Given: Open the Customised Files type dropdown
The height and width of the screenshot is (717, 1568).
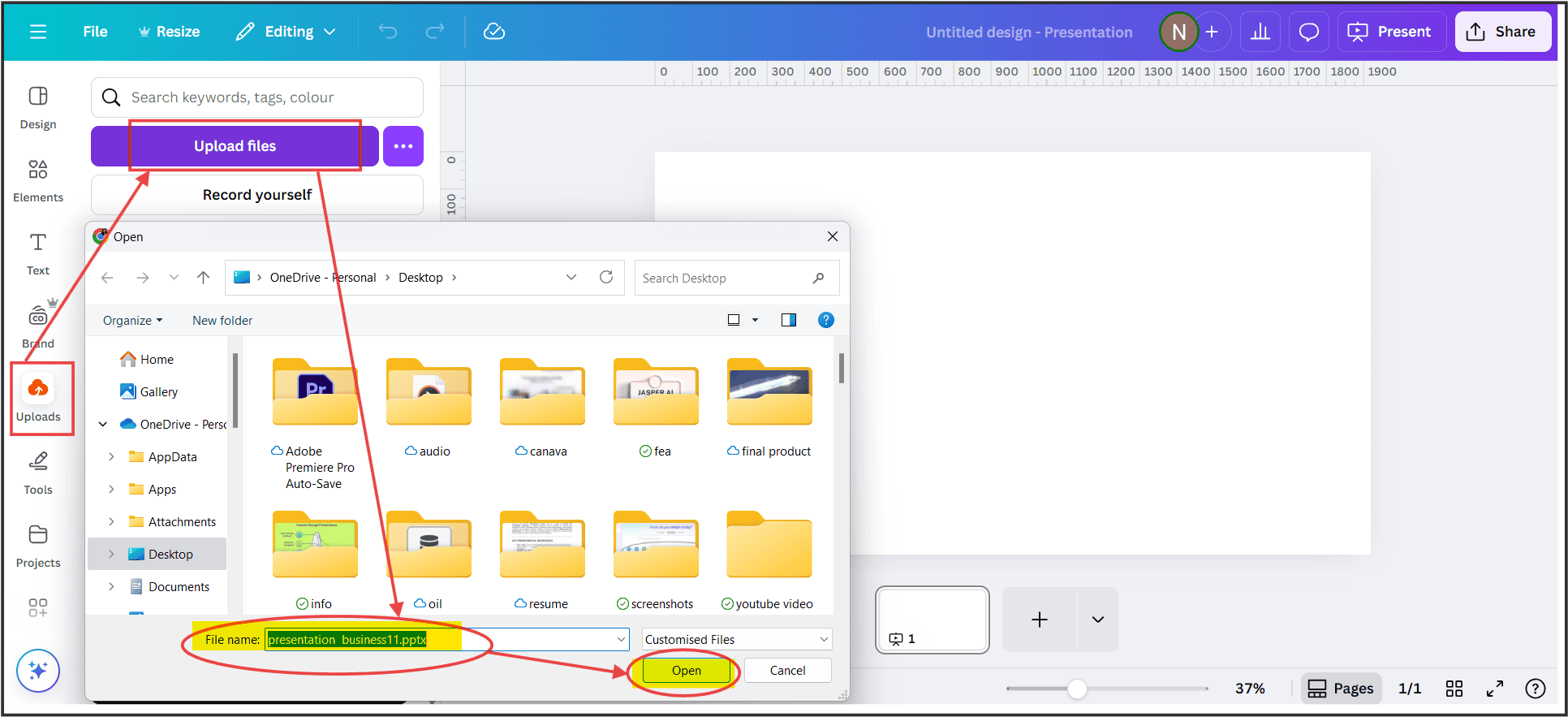Looking at the screenshot, I should [737, 640].
